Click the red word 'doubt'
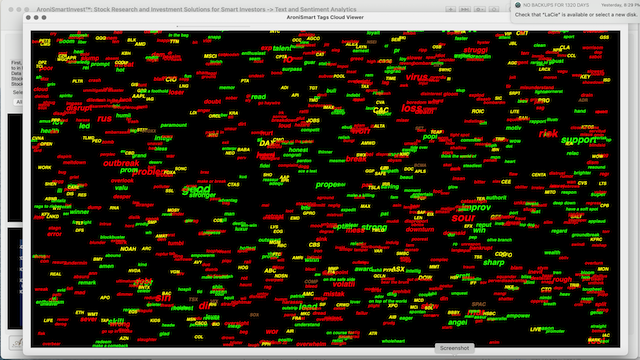The width and height of the screenshot is (640, 360). [212, 102]
